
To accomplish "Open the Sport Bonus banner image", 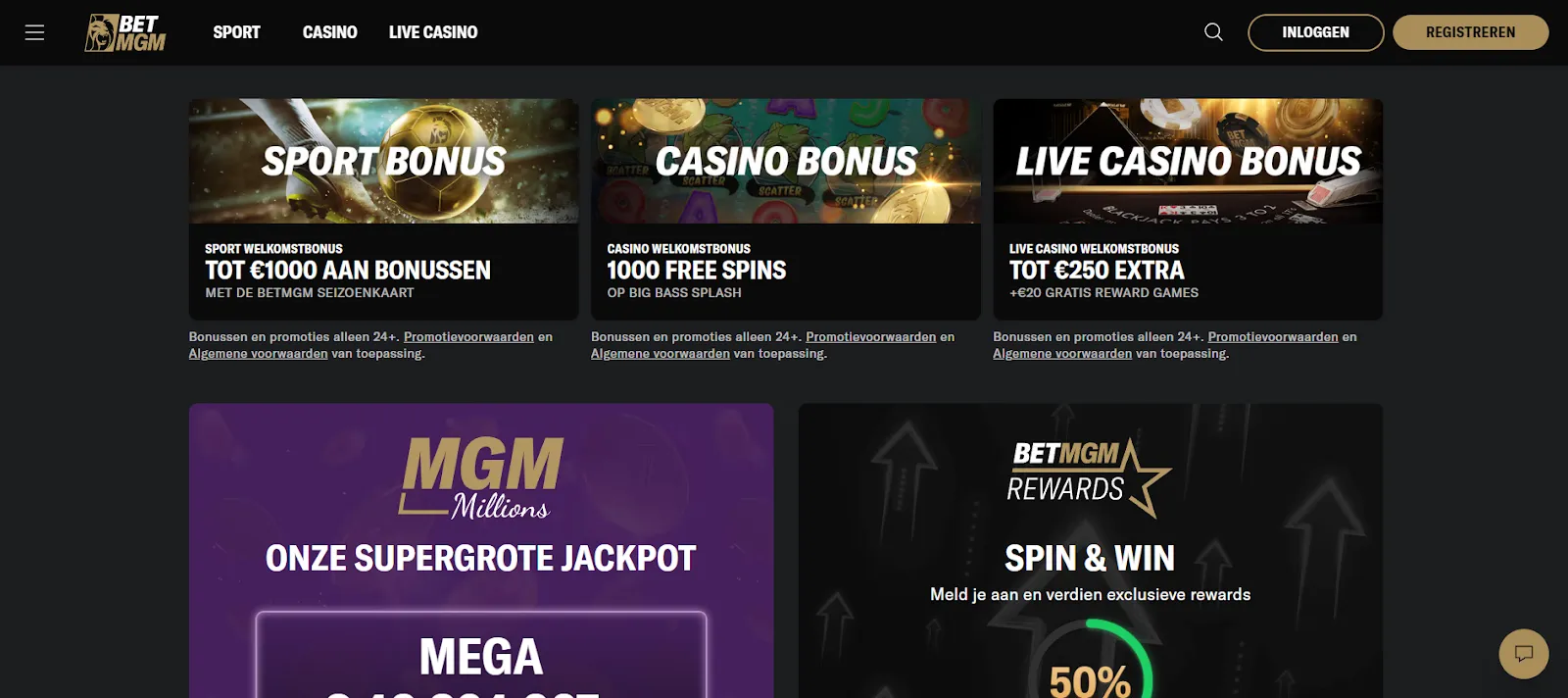I will [383, 161].
